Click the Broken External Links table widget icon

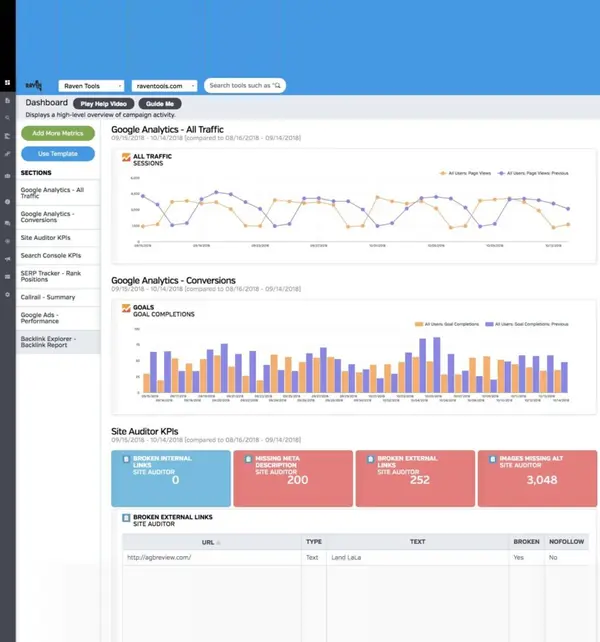126,518
